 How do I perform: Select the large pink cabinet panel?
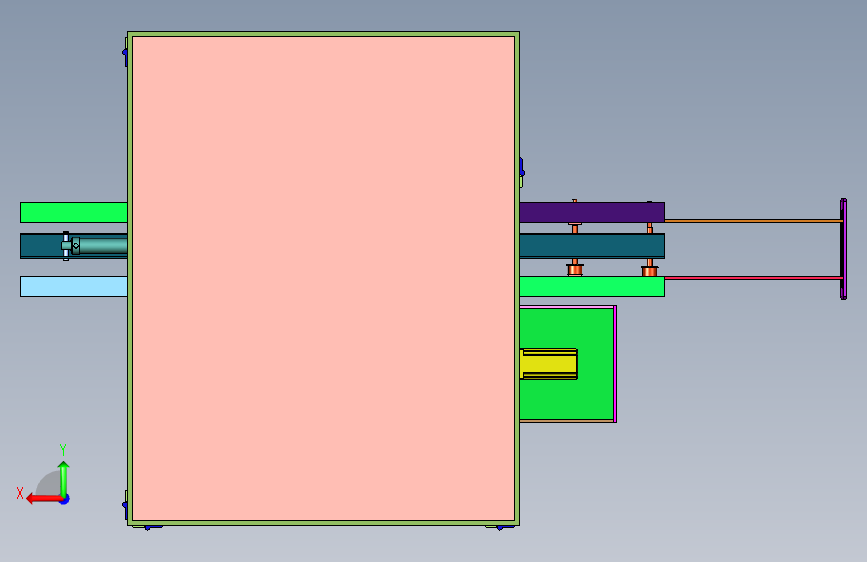pyautogui.click(x=323, y=278)
